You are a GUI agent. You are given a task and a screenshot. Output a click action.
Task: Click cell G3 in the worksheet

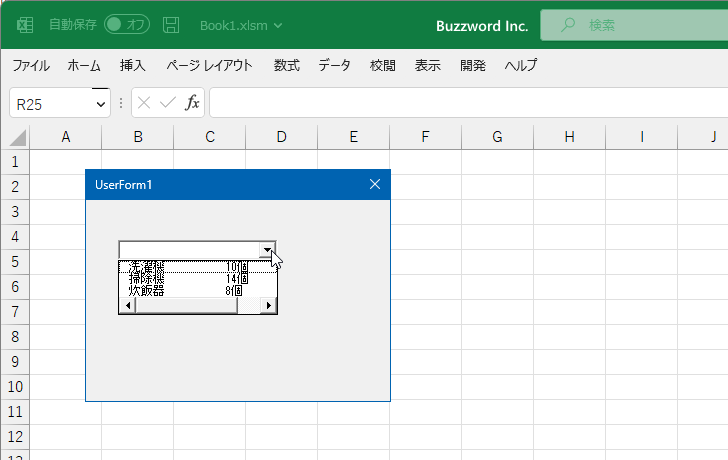(497, 212)
